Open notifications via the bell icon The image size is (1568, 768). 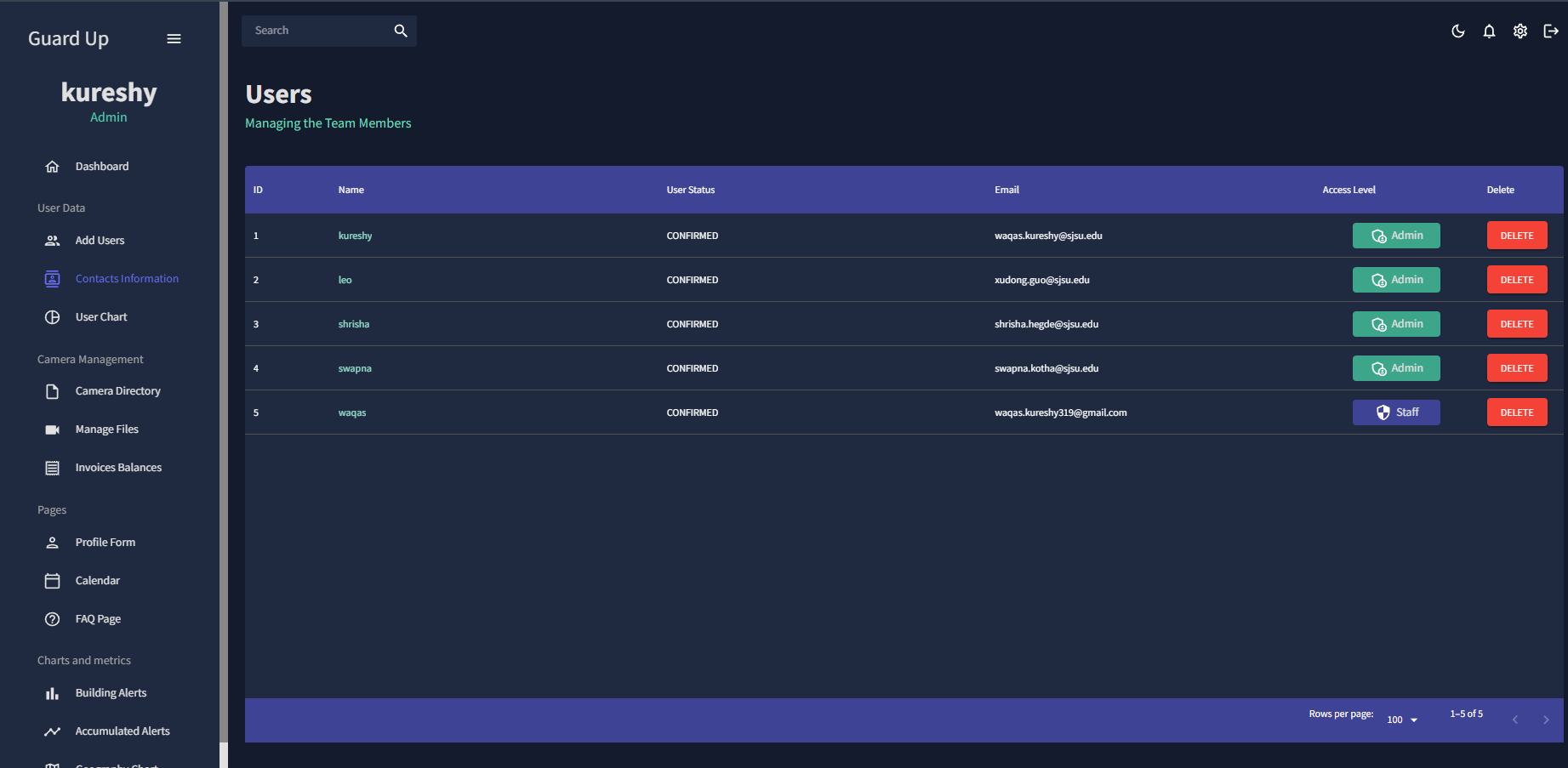[1489, 31]
